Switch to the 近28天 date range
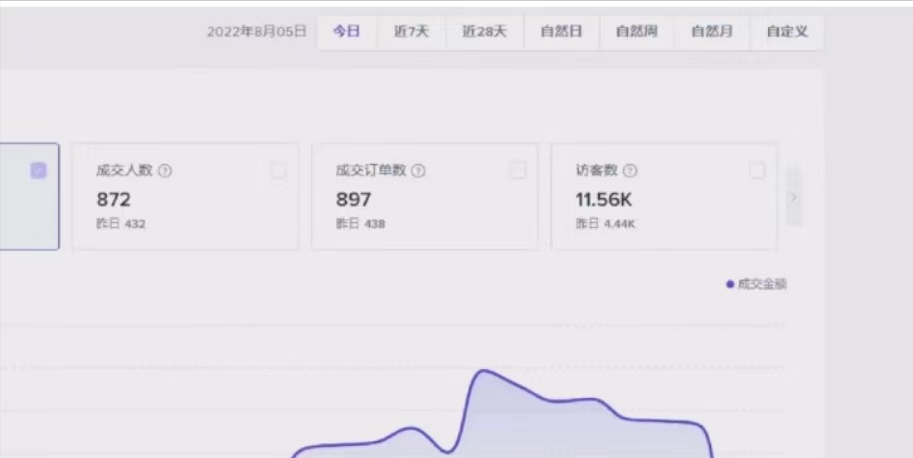Image resolution: width=913 pixels, height=458 pixels. coord(484,32)
